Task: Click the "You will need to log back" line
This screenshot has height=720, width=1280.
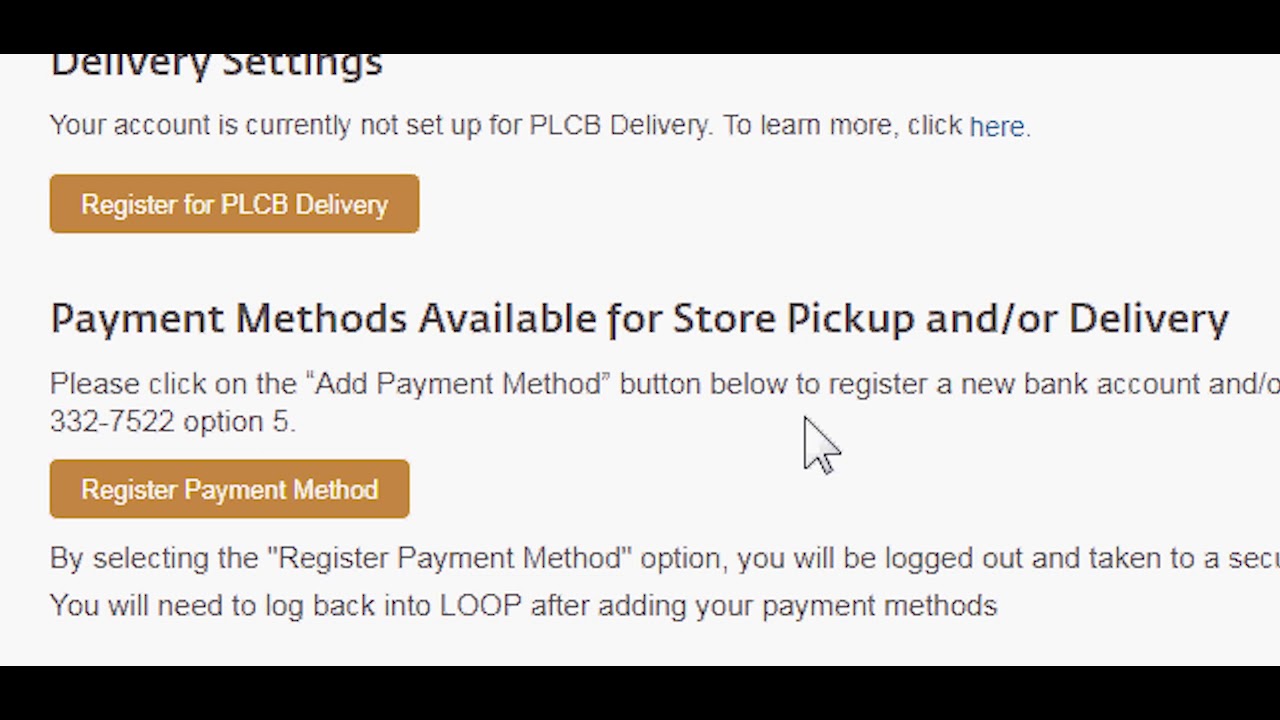Action: 250,606
